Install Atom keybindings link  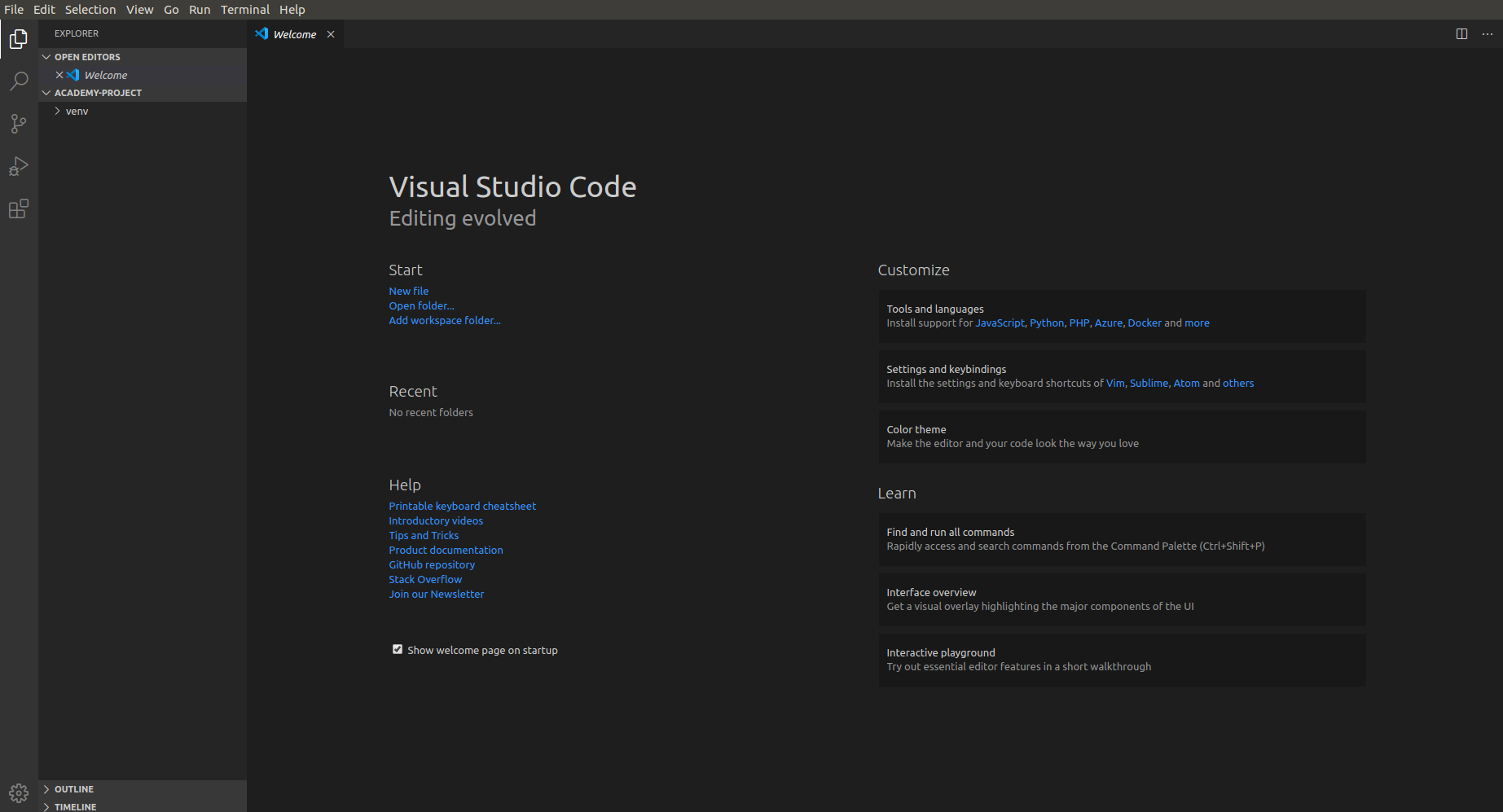(1186, 384)
